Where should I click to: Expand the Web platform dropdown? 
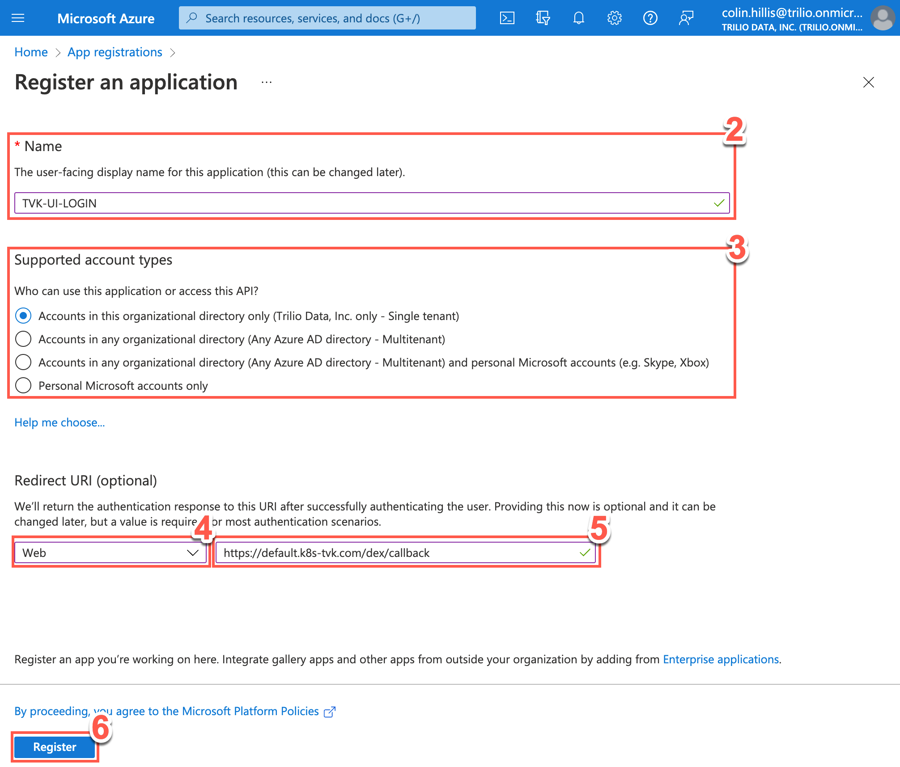pos(110,553)
